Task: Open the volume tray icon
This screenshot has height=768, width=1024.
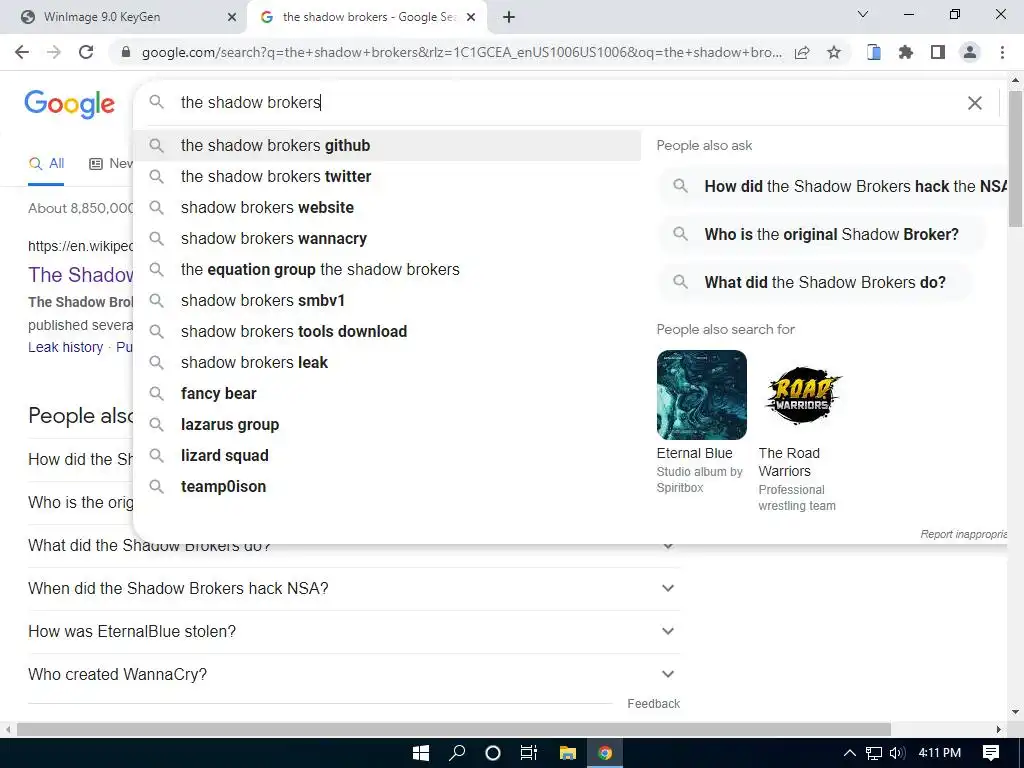Action: click(x=897, y=753)
